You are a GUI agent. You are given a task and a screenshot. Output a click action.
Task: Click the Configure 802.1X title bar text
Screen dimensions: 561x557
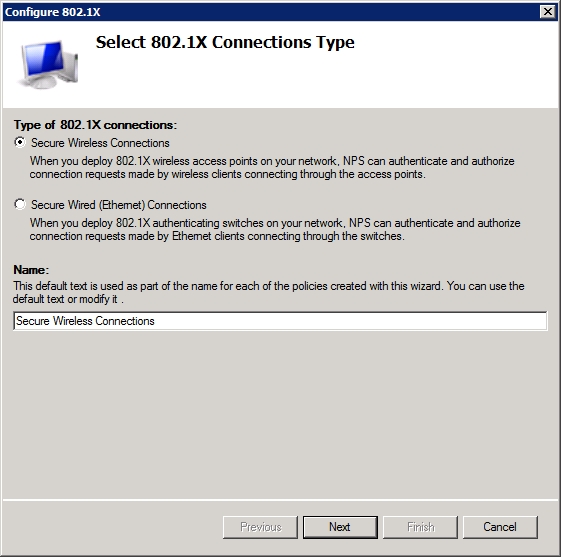click(x=53, y=12)
